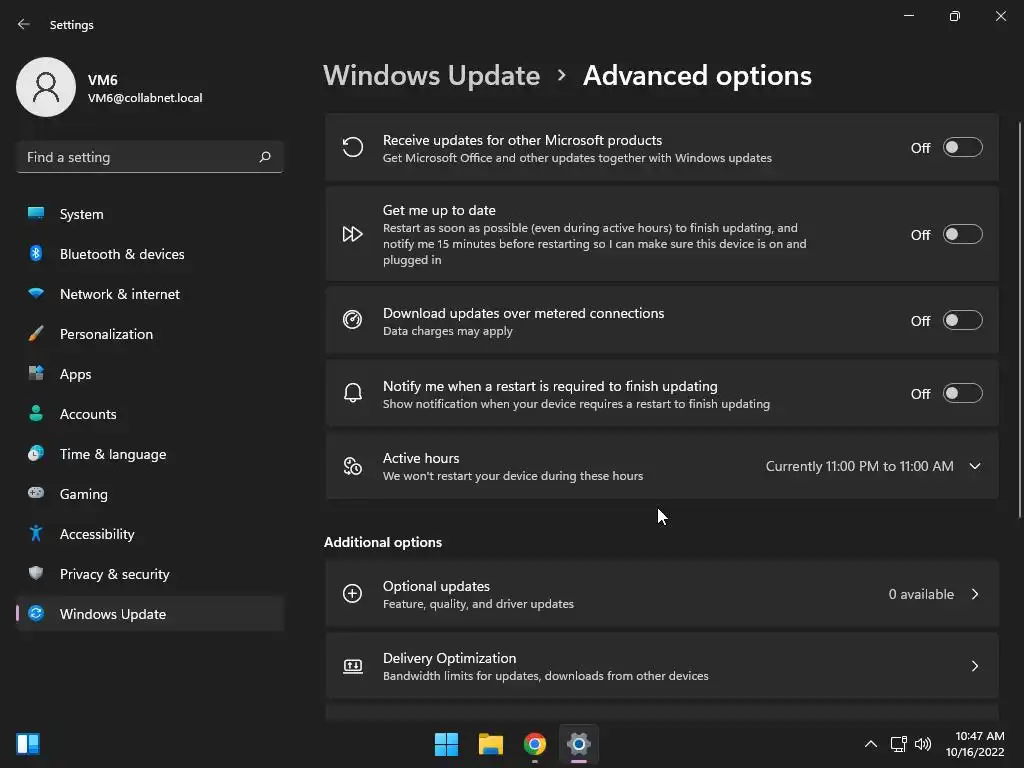Click the plus circle icon for Optional updates
Image resolution: width=1024 pixels, height=768 pixels.
pyautogui.click(x=353, y=594)
